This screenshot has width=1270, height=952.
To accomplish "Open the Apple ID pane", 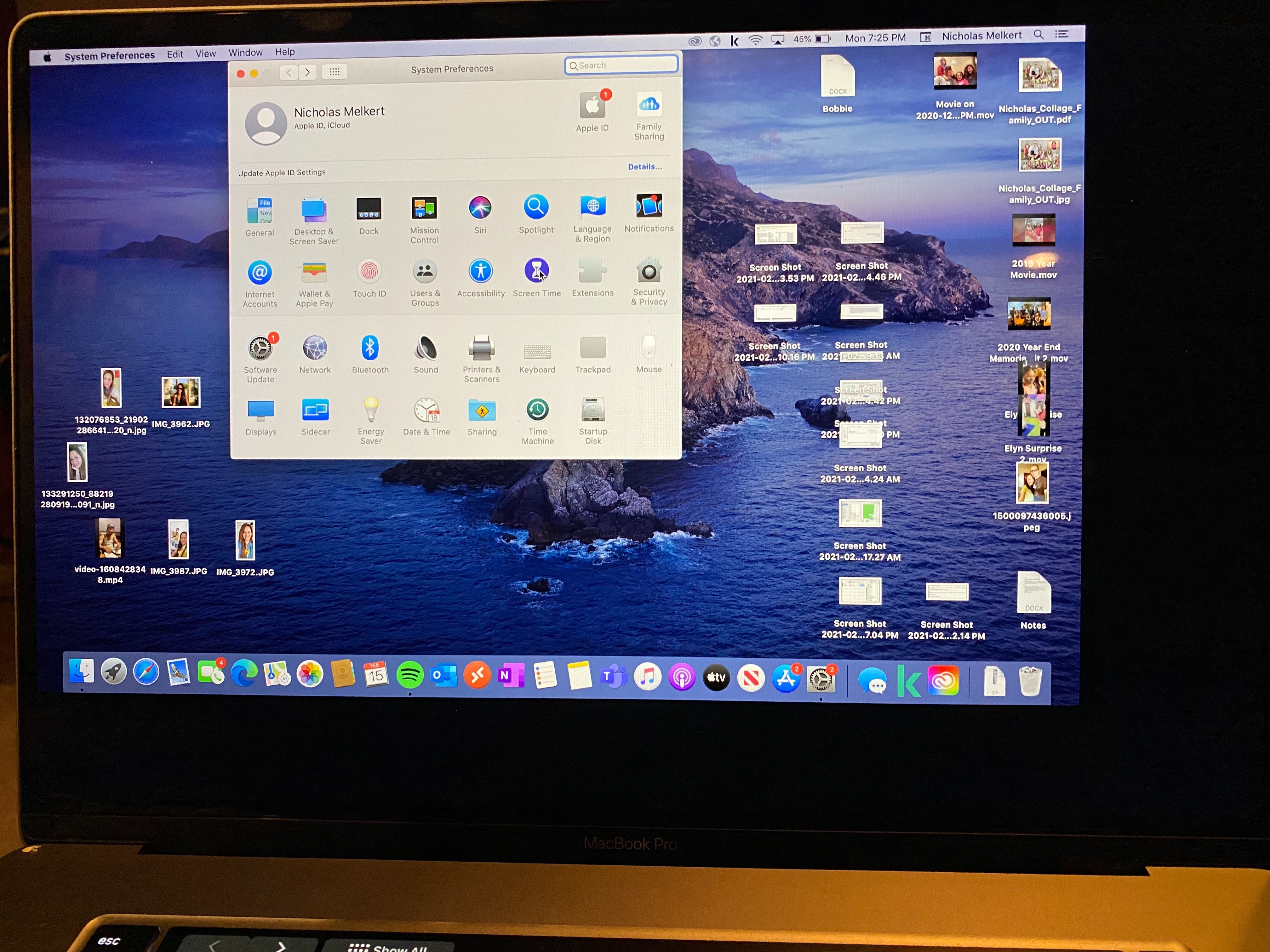I will 592,106.
